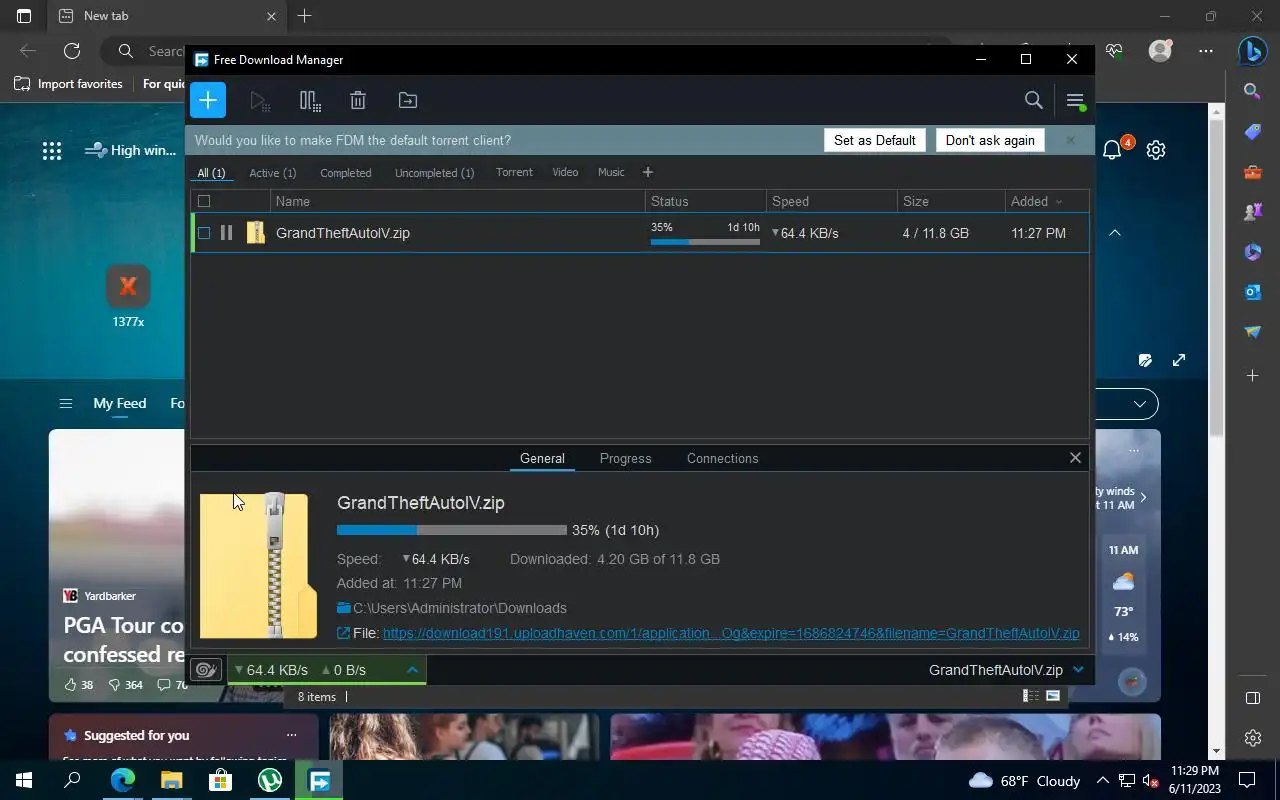This screenshot has width=1280, height=800.
Task: Click the zip file icon in the download row
Action: tap(256, 233)
